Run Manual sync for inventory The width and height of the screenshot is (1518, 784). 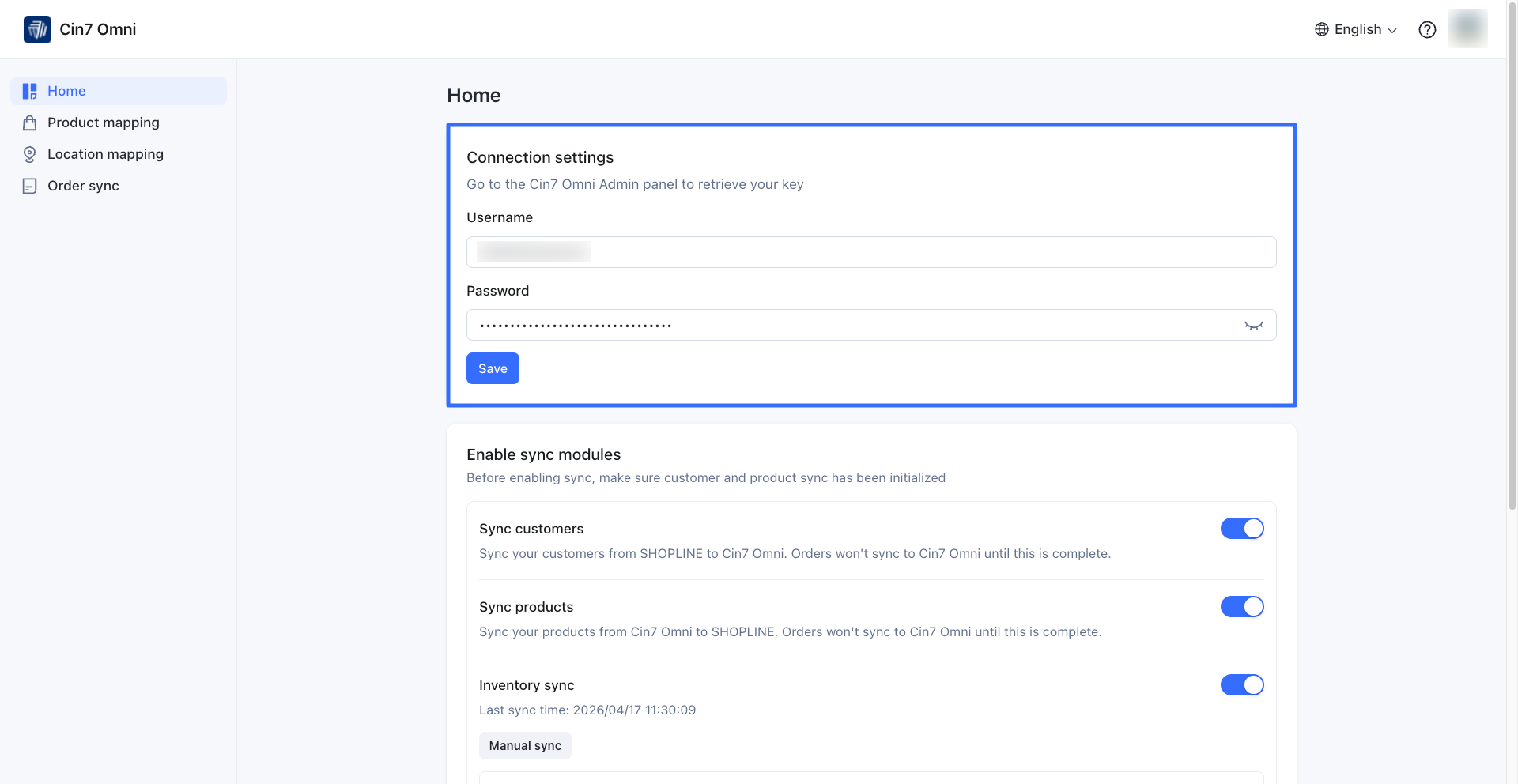click(525, 745)
